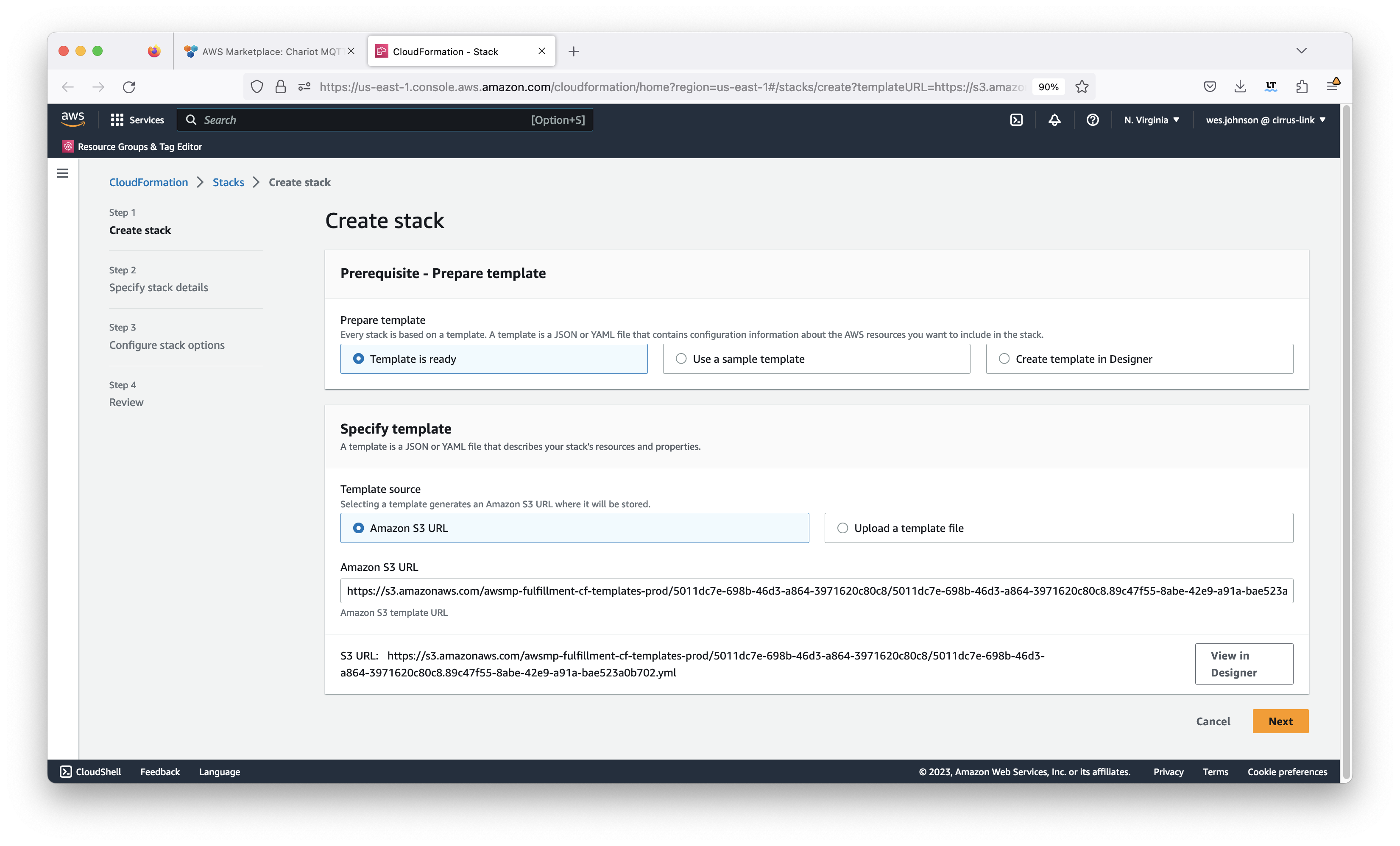Open the list all tabs chevron
This screenshot has width=1400, height=846.
1302,51
